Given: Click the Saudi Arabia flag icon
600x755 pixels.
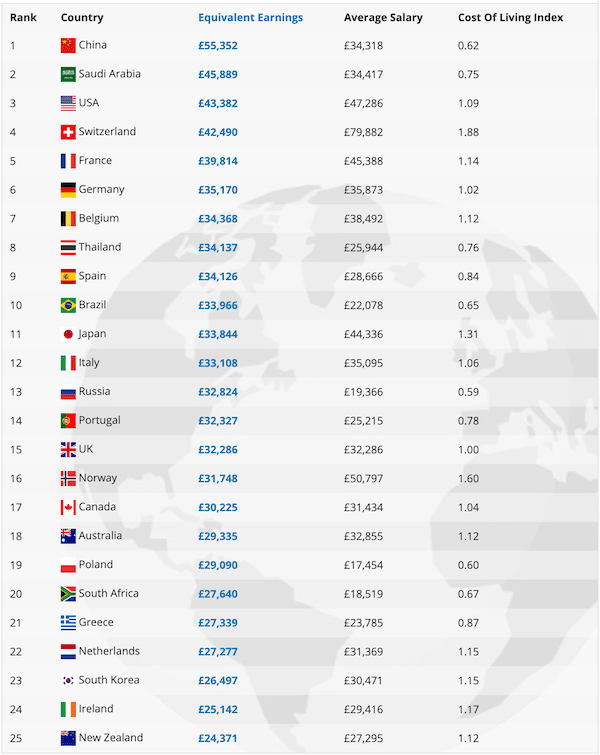Looking at the screenshot, I should [68, 74].
